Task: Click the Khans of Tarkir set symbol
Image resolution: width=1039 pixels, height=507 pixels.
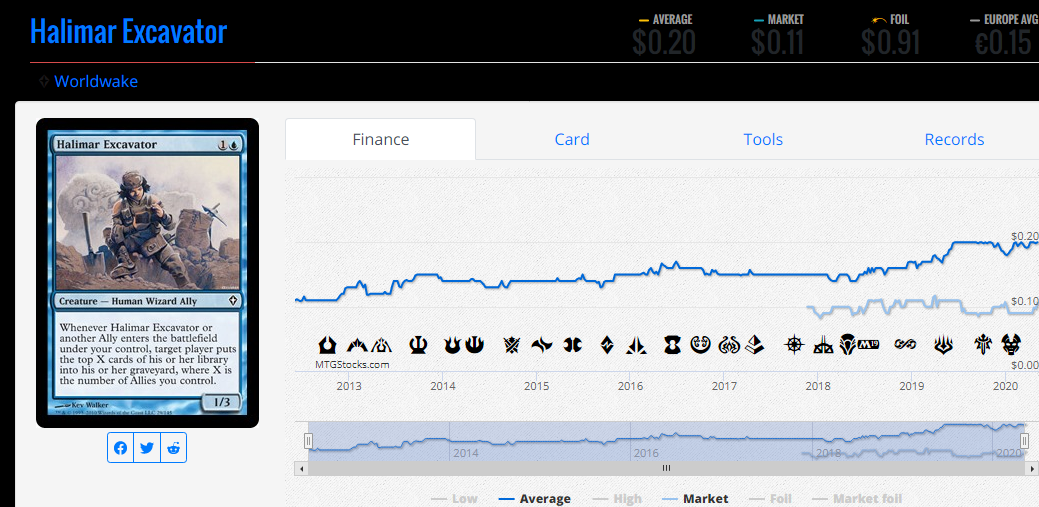Action: pyautogui.click(x=511, y=345)
